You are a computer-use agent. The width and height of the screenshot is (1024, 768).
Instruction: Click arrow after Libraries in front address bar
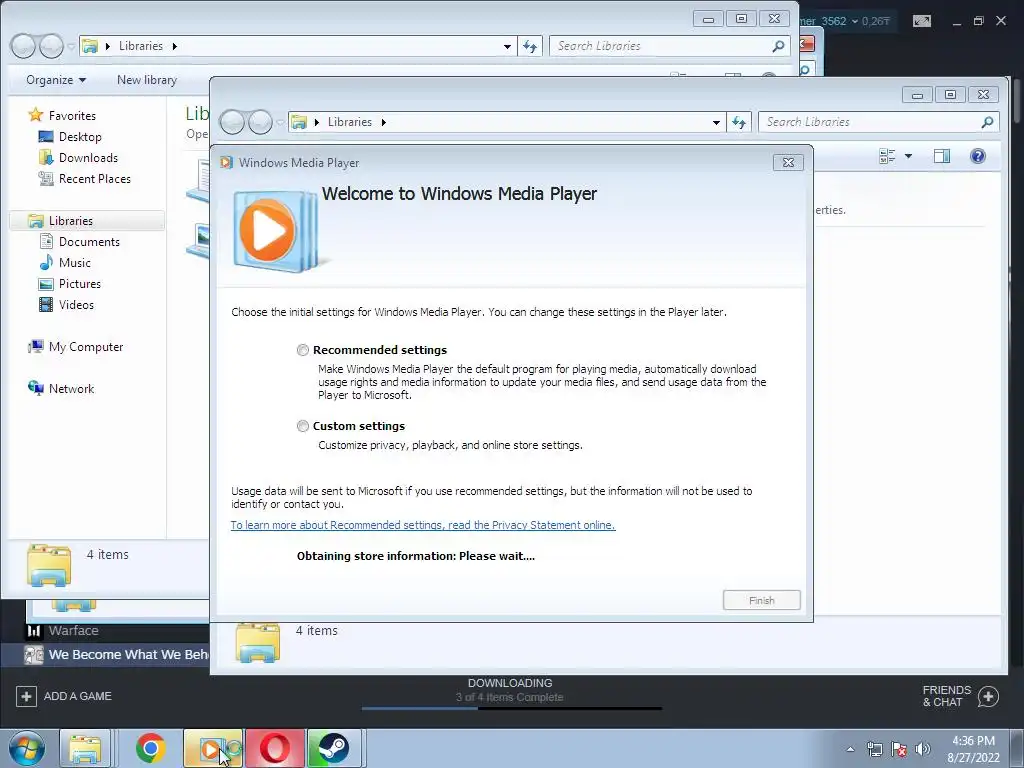click(383, 122)
